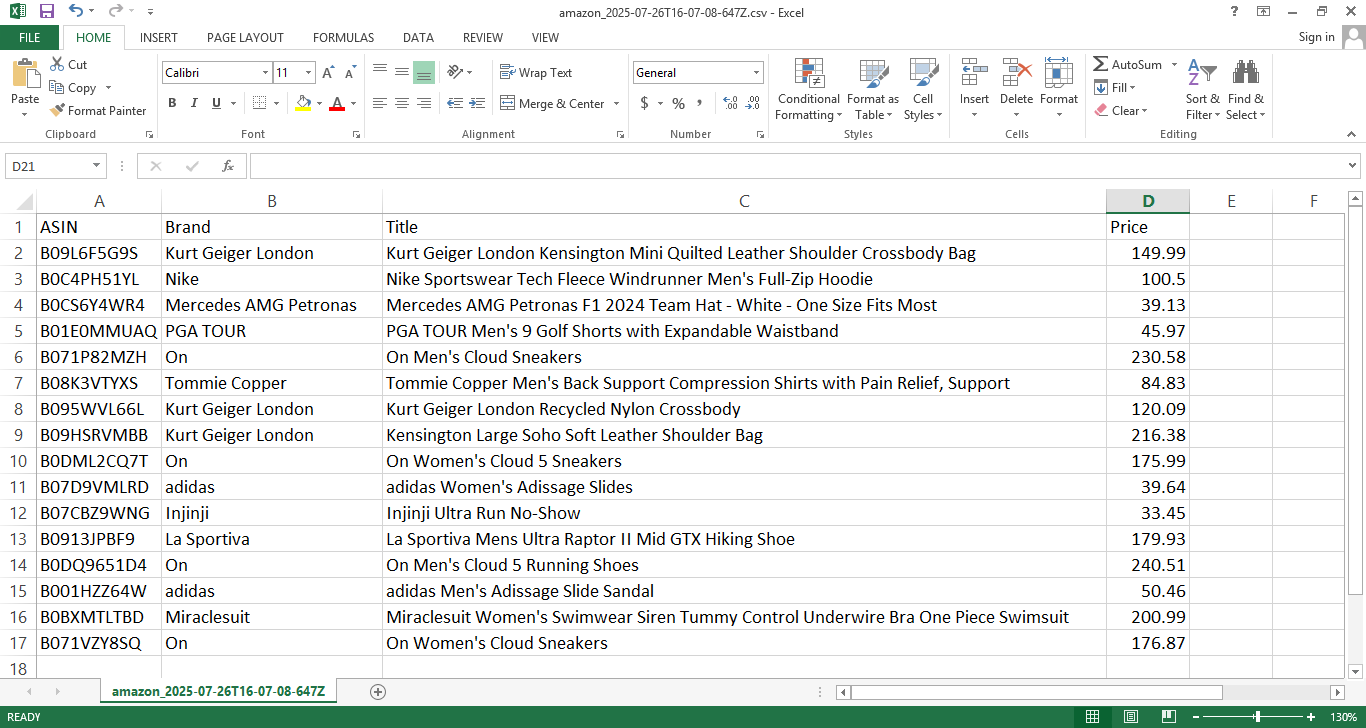This screenshot has width=1366, height=728.
Task: Open the font name Calibri dropdown
Action: 265,73
